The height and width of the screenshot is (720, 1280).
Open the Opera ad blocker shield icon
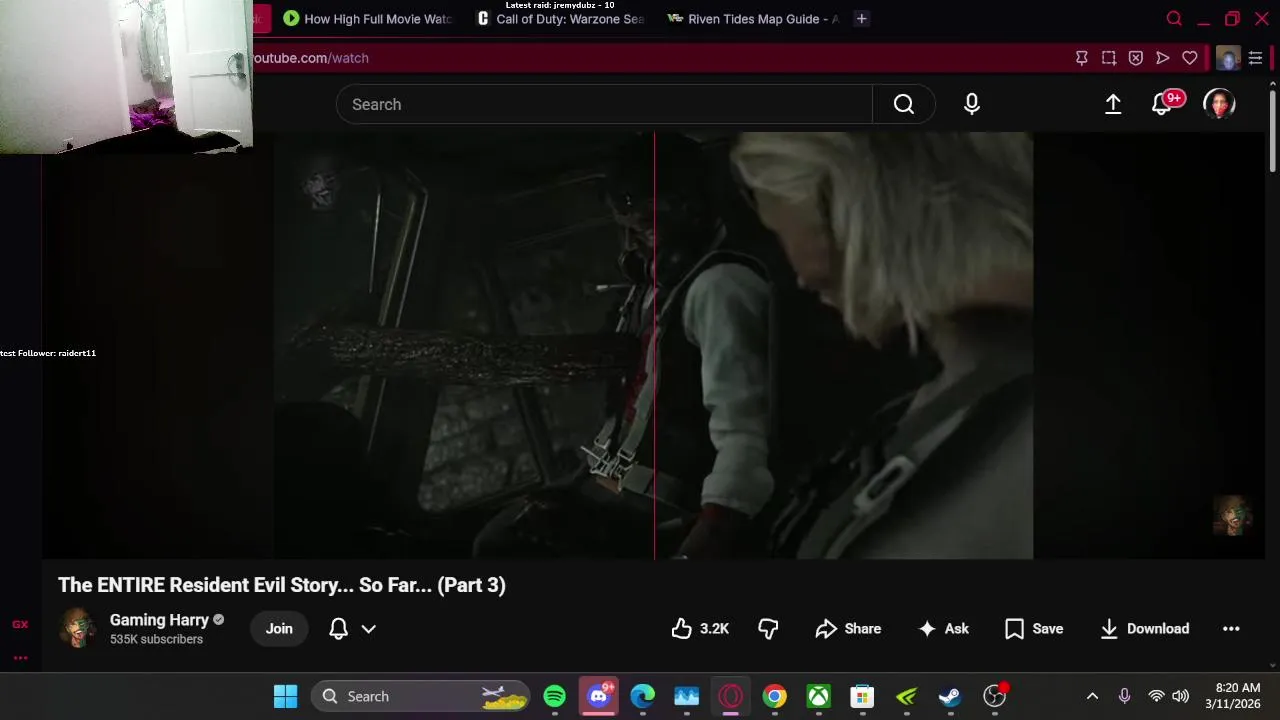point(1136,58)
